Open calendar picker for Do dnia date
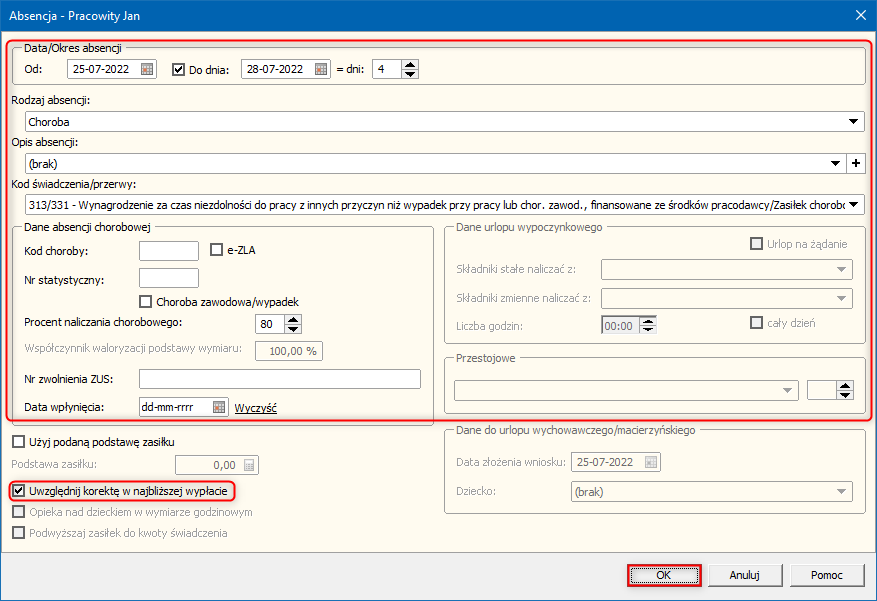 pos(321,69)
